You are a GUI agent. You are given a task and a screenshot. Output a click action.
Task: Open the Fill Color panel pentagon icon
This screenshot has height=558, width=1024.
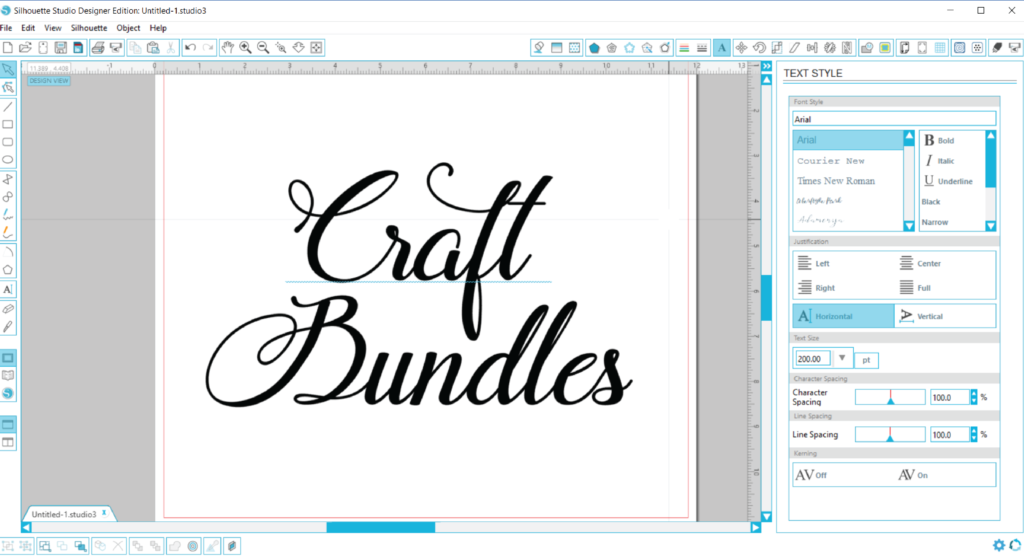[594, 48]
